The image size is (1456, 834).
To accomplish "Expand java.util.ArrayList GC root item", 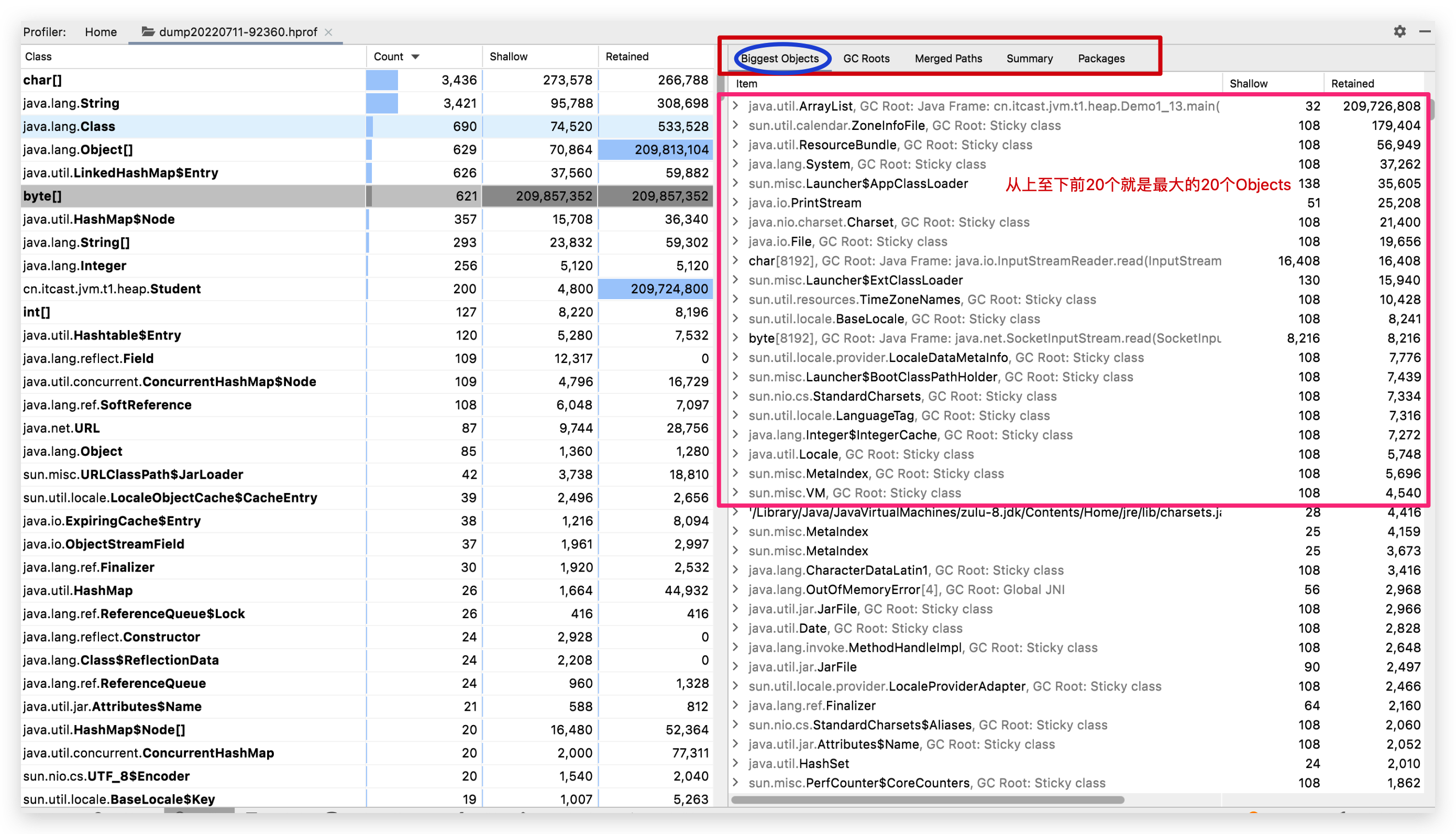I will tap(736, 105).
